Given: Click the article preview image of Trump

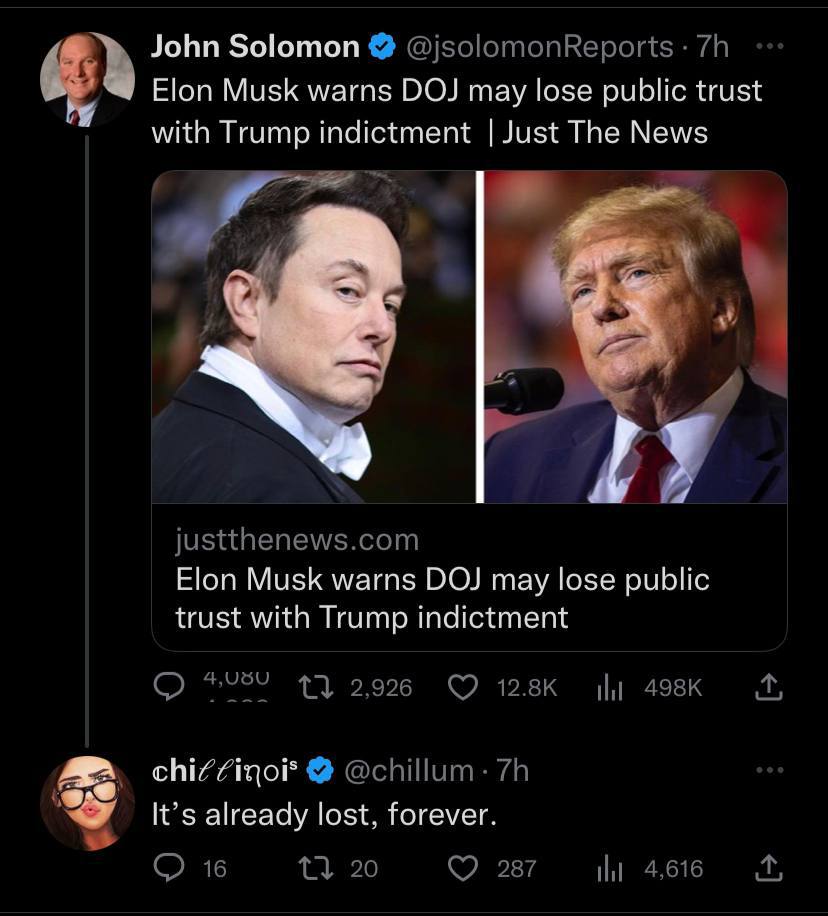Looking at the screenshot, I should click(x=636, y=337).
